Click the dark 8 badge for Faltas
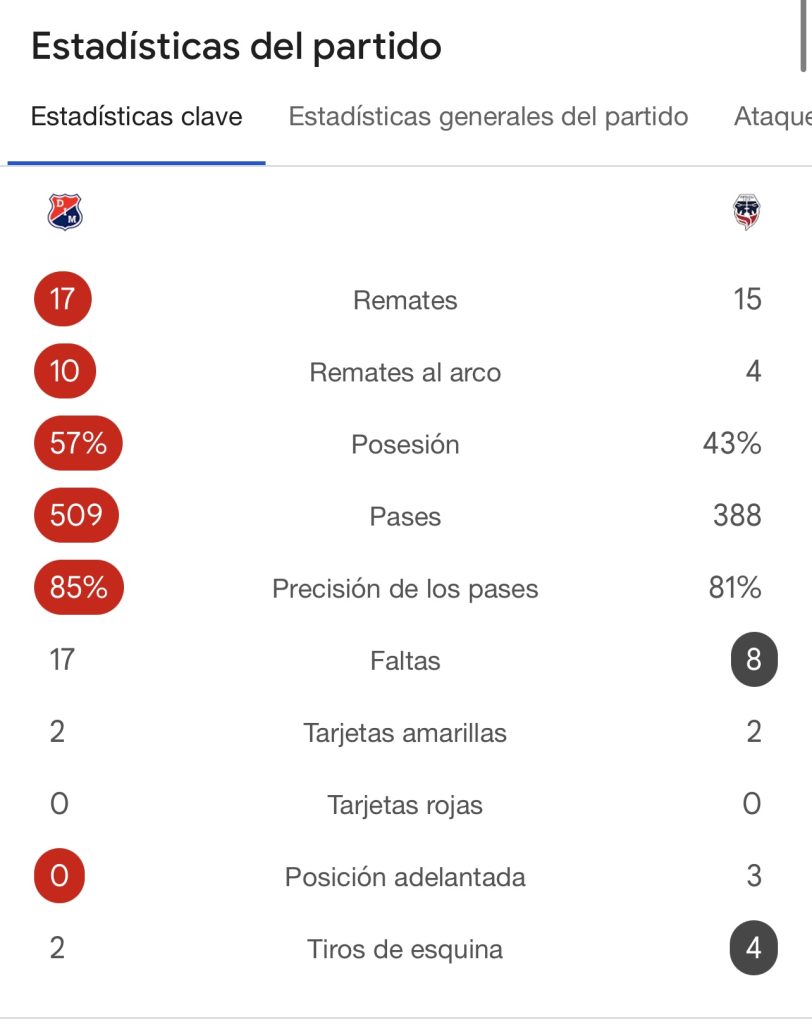The image size is (812, 1024). pos(753,660)
